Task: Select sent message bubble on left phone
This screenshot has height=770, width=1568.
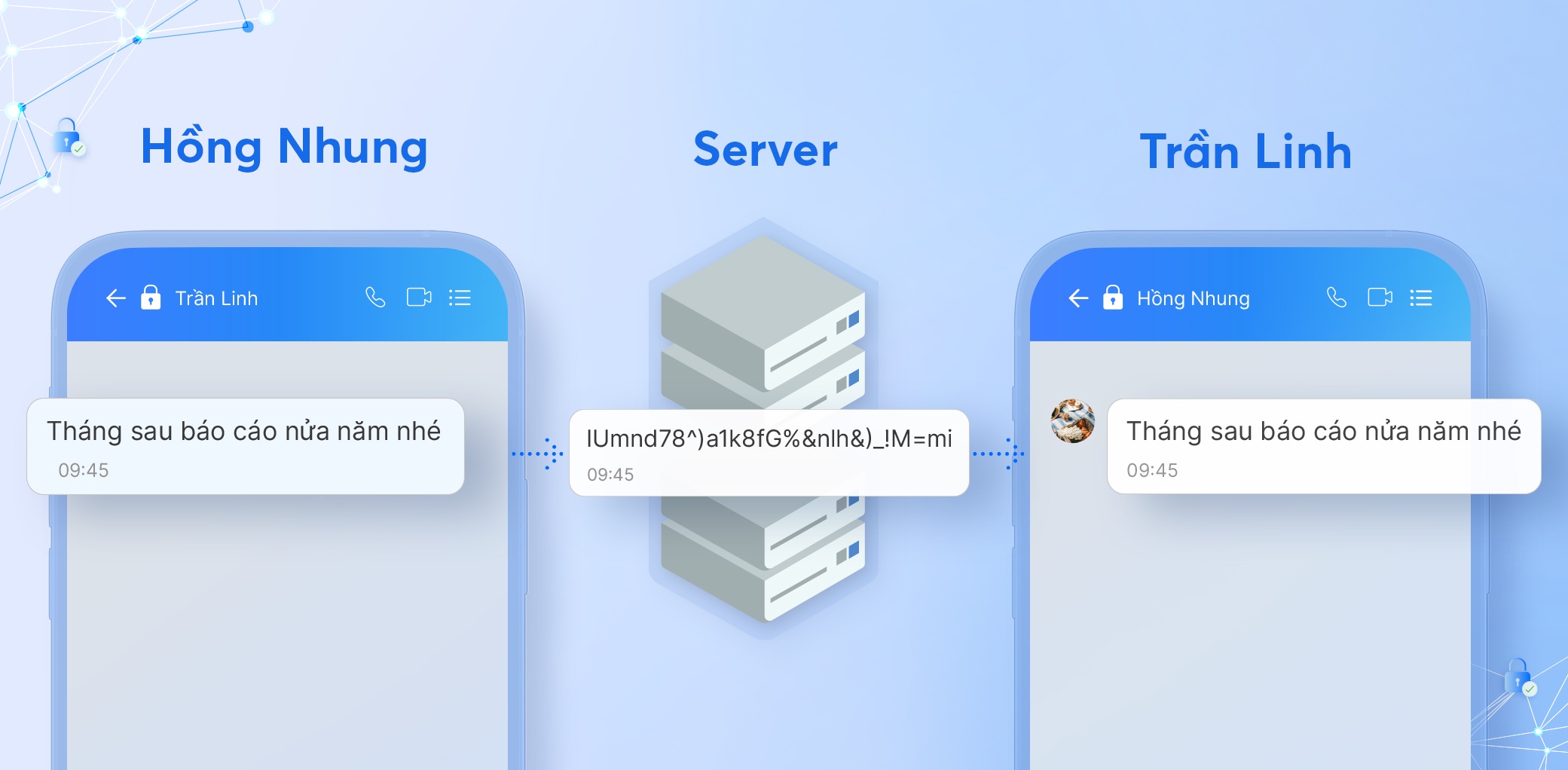Action: point(245,446)
